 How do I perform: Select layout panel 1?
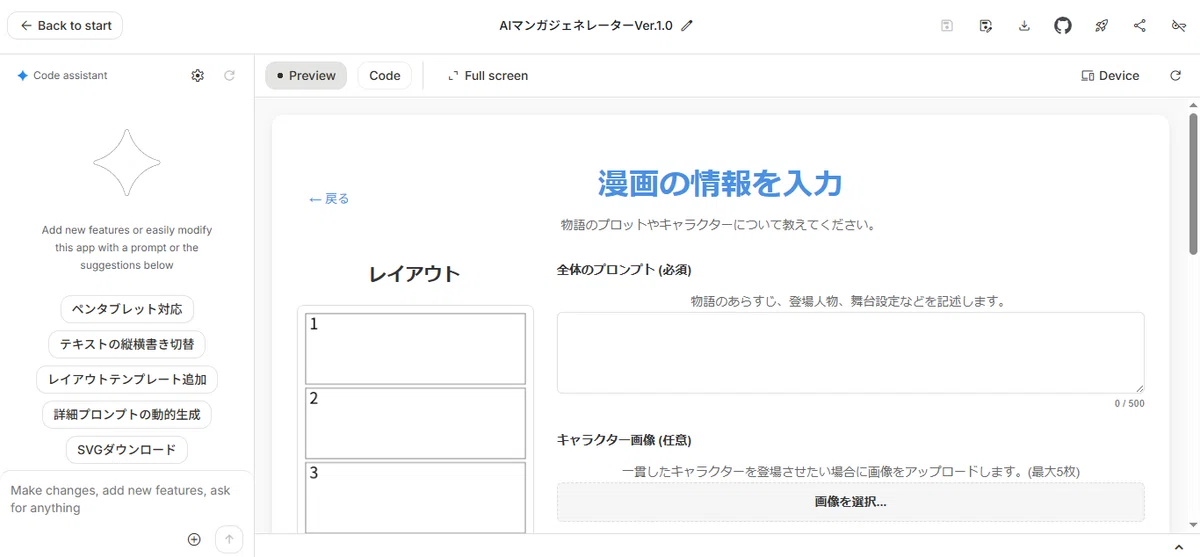click(415, 348)
